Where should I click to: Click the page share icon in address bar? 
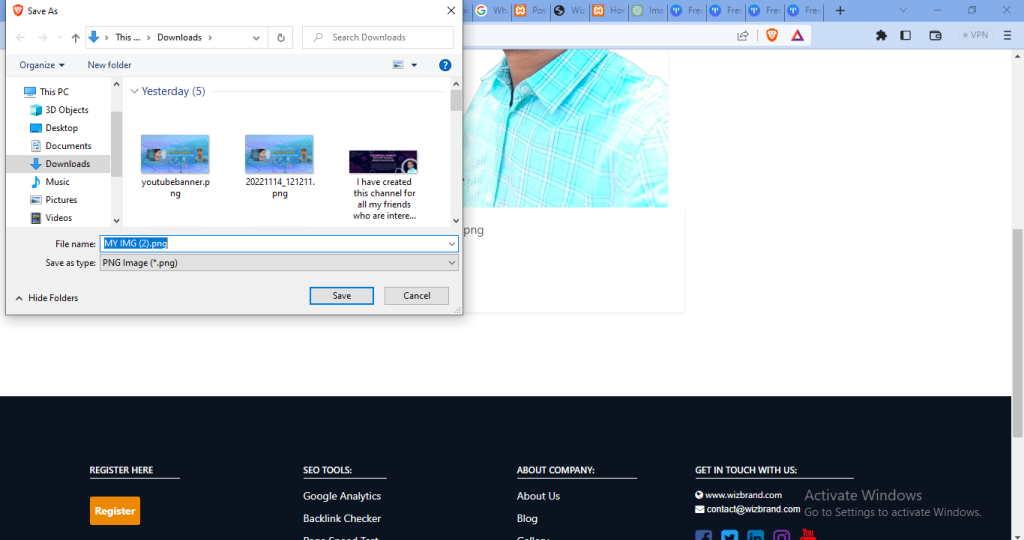(x=743, y=36)
